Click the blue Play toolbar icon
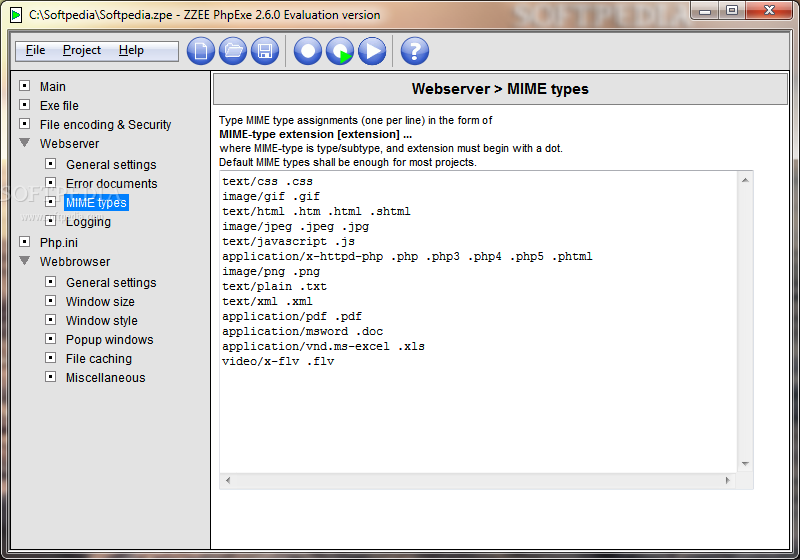 [372, 51]
